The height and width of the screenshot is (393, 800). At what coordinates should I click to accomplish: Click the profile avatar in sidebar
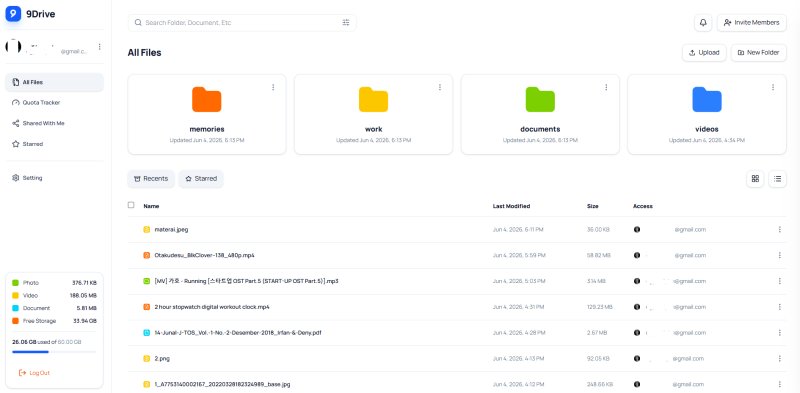click(x=13, y=46)
